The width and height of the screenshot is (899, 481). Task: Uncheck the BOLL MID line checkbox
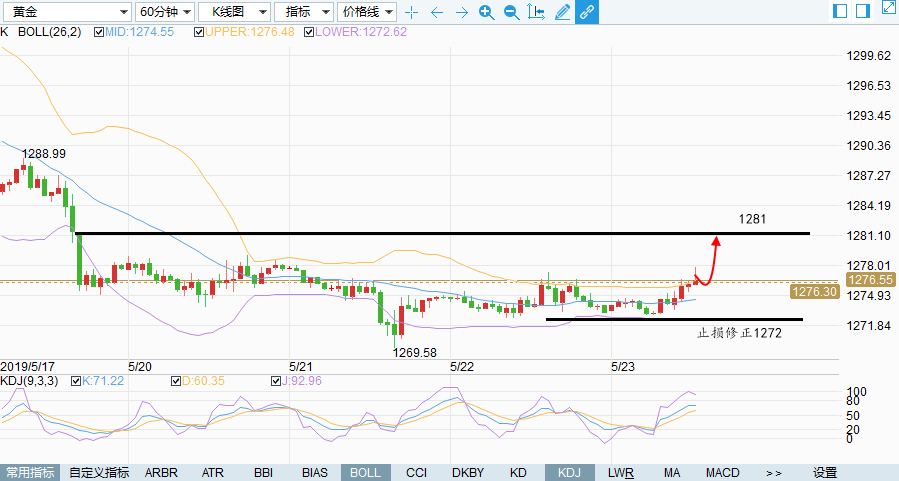coord(98,32)
